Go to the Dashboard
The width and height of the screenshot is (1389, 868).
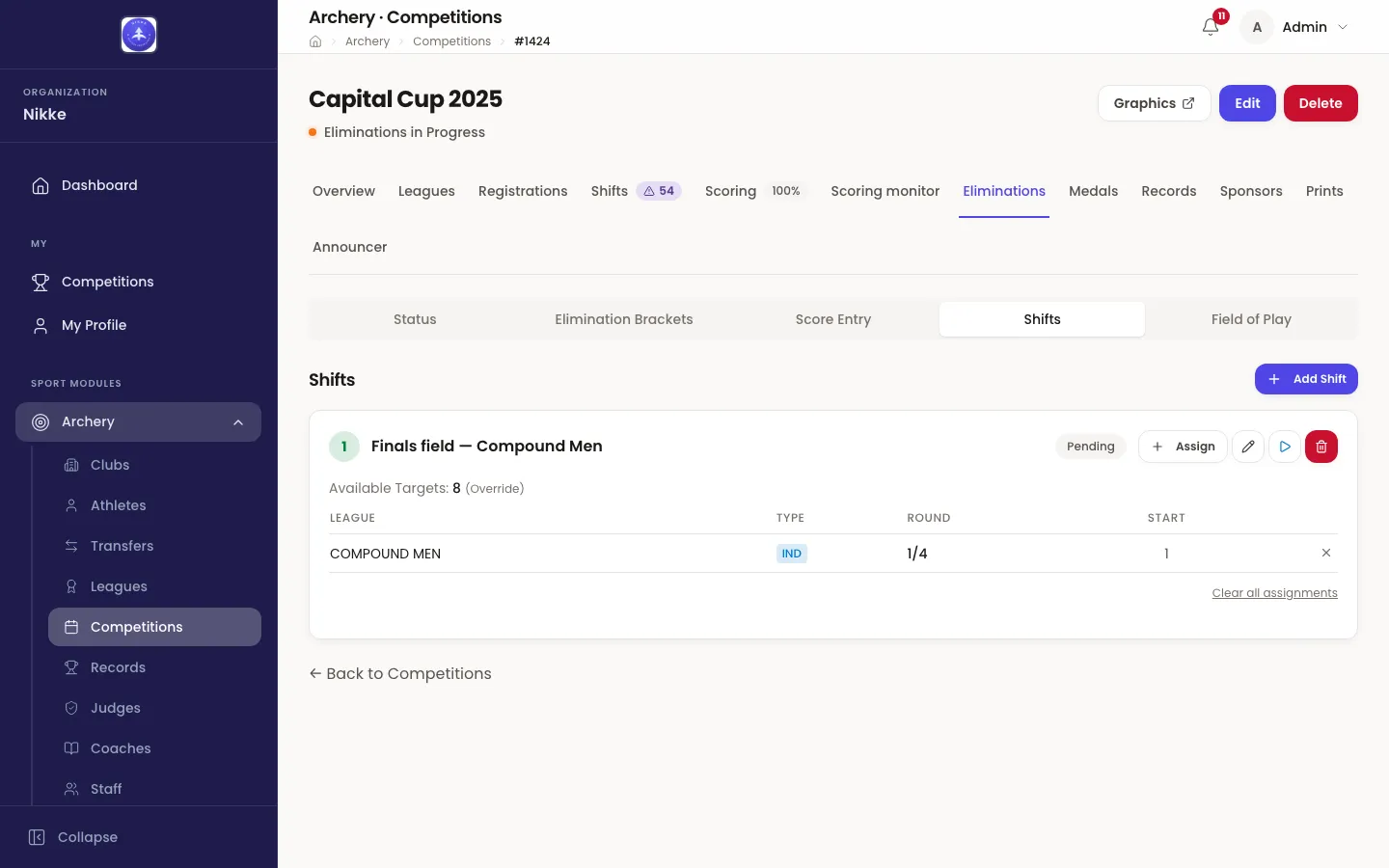point(138,185)
